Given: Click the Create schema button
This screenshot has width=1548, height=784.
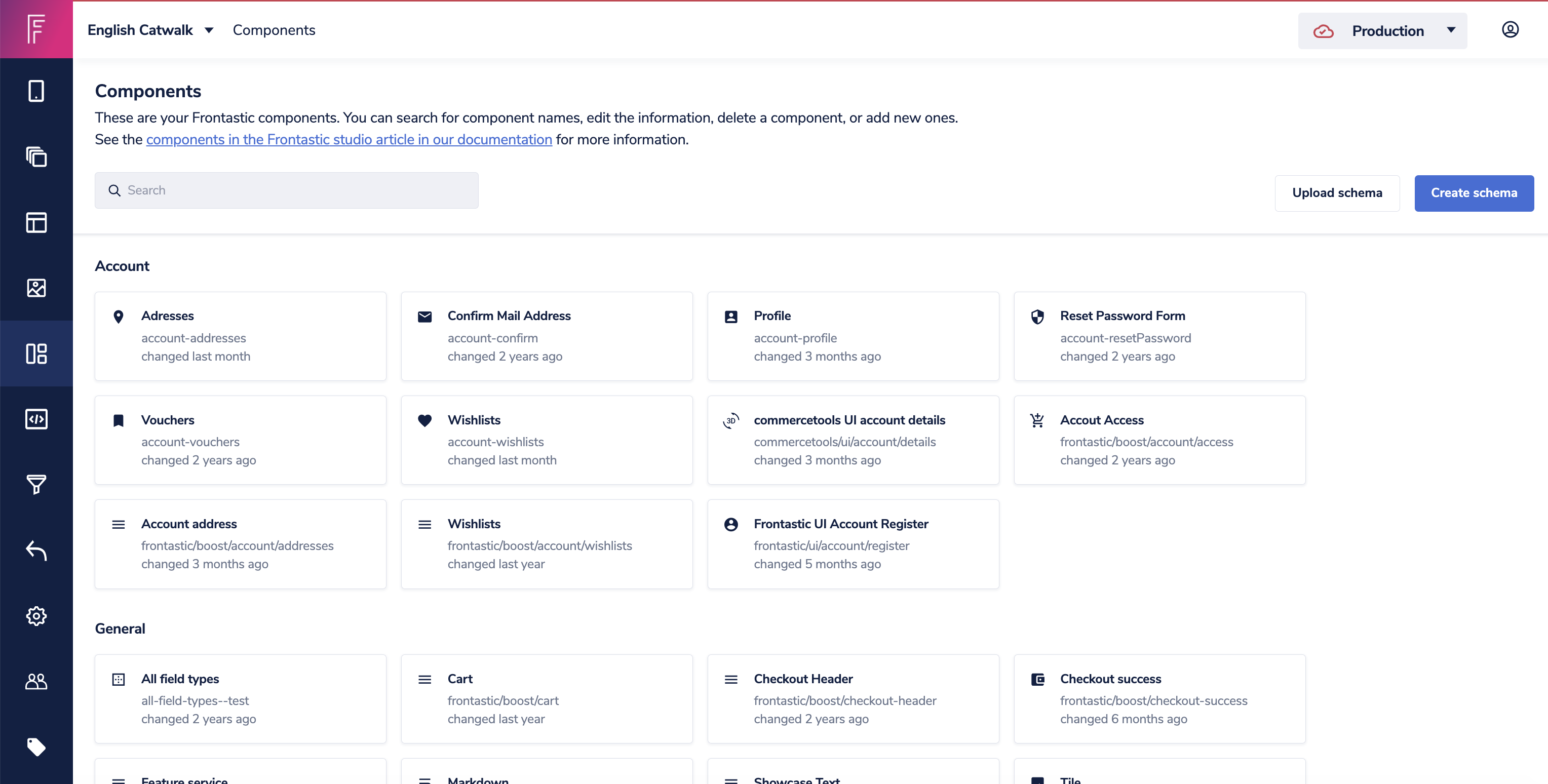Looking at the screenshot, I should click(x=1473, y=193).
